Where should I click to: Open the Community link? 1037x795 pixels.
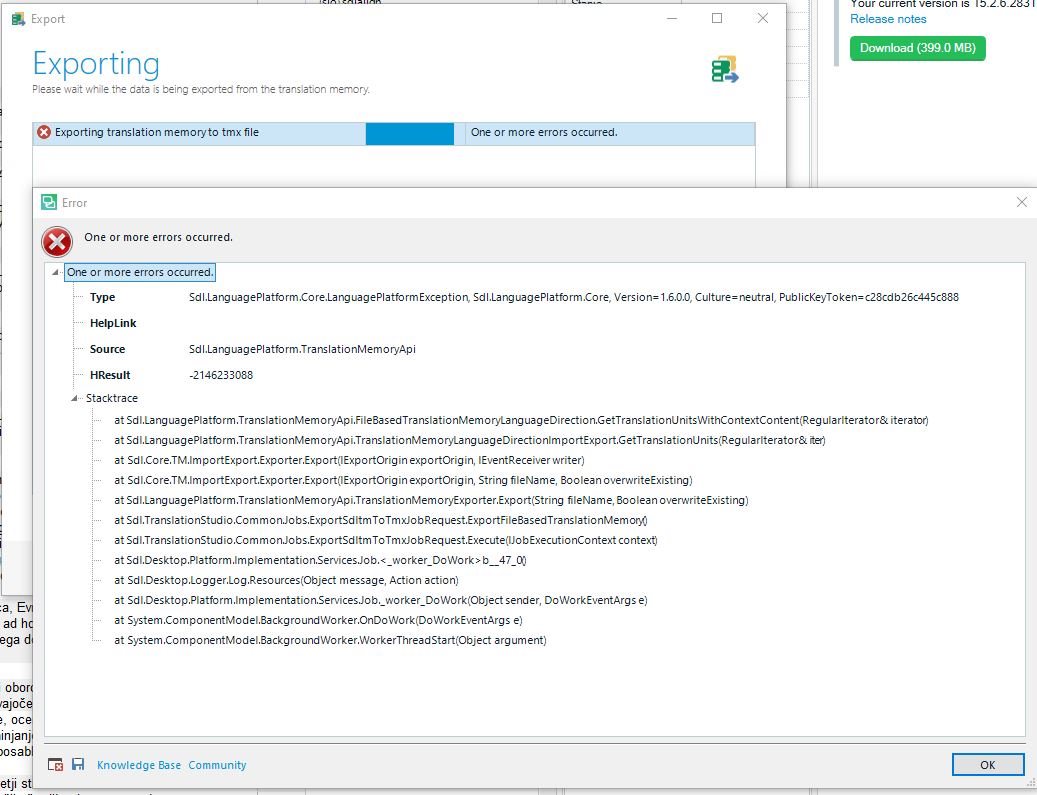tap(217, 765)
